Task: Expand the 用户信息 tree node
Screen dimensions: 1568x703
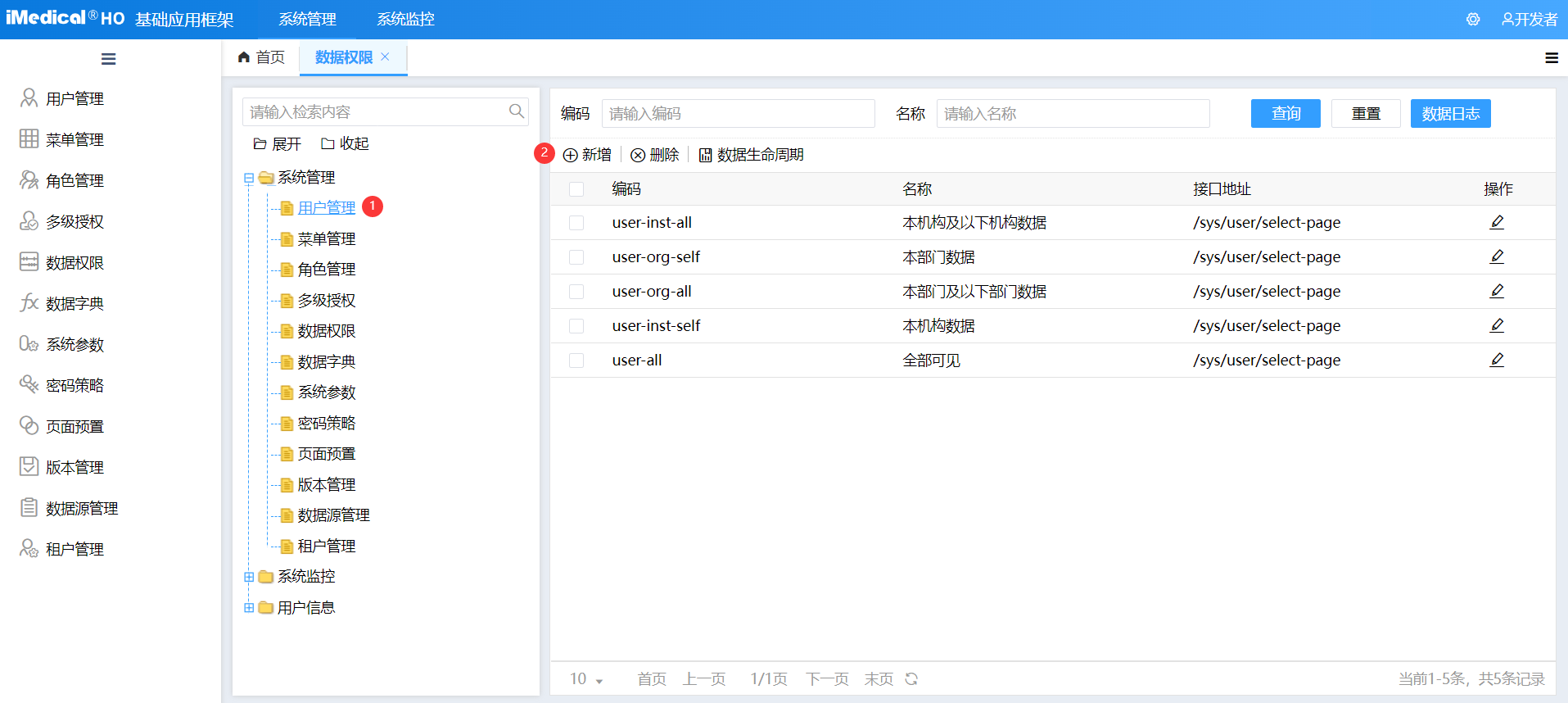Action: coord(249,608)
